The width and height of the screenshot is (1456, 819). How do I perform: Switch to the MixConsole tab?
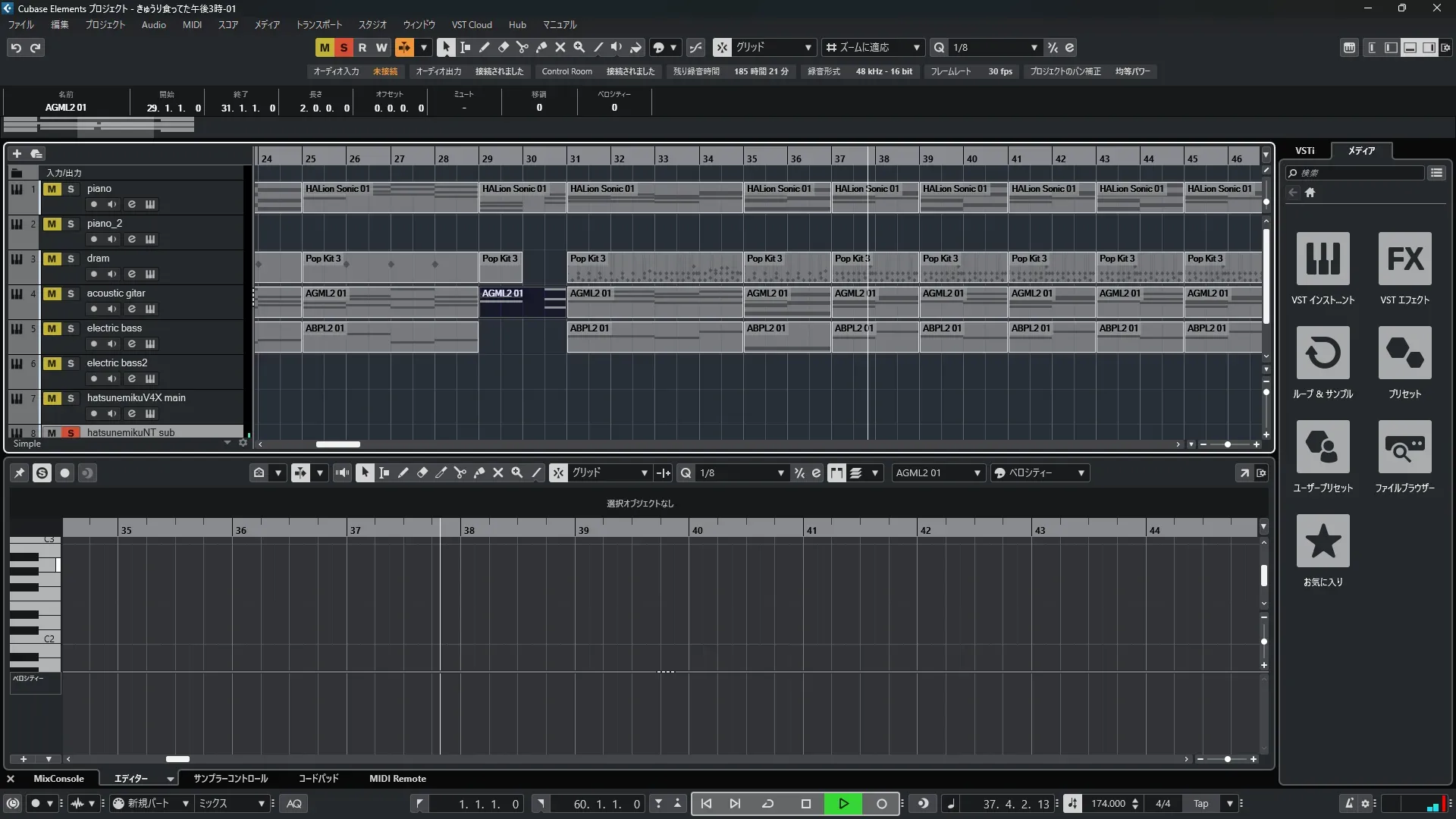[x=58, y=778]
